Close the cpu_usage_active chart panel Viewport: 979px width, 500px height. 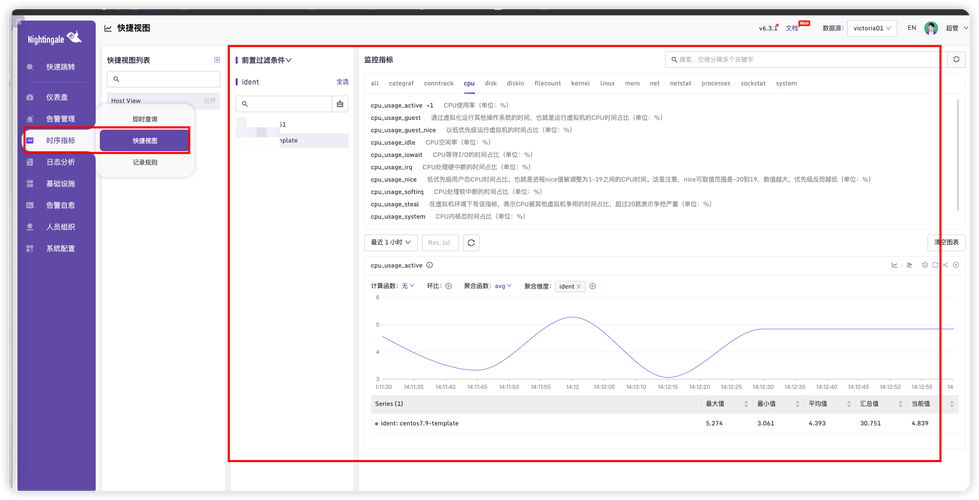(x=956, y=265)
